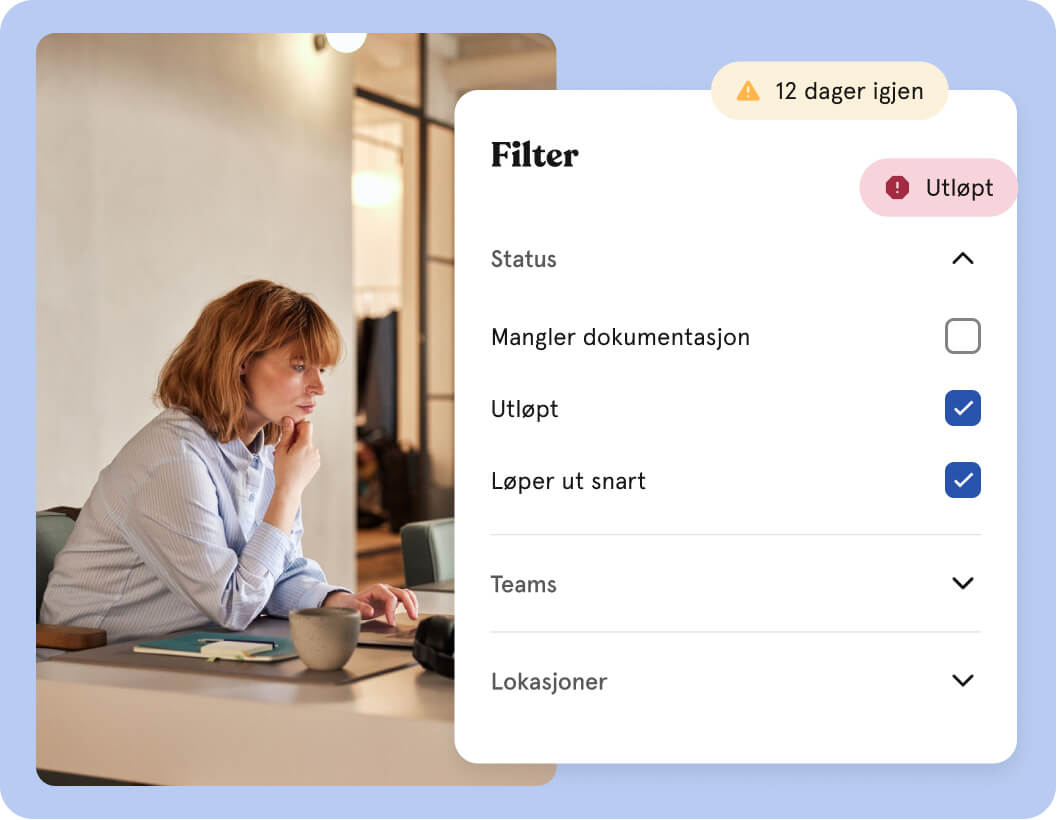Click the yellow warning triangle icon
1057x820 pixels.
pyautogui.click(x=748, y=90)
